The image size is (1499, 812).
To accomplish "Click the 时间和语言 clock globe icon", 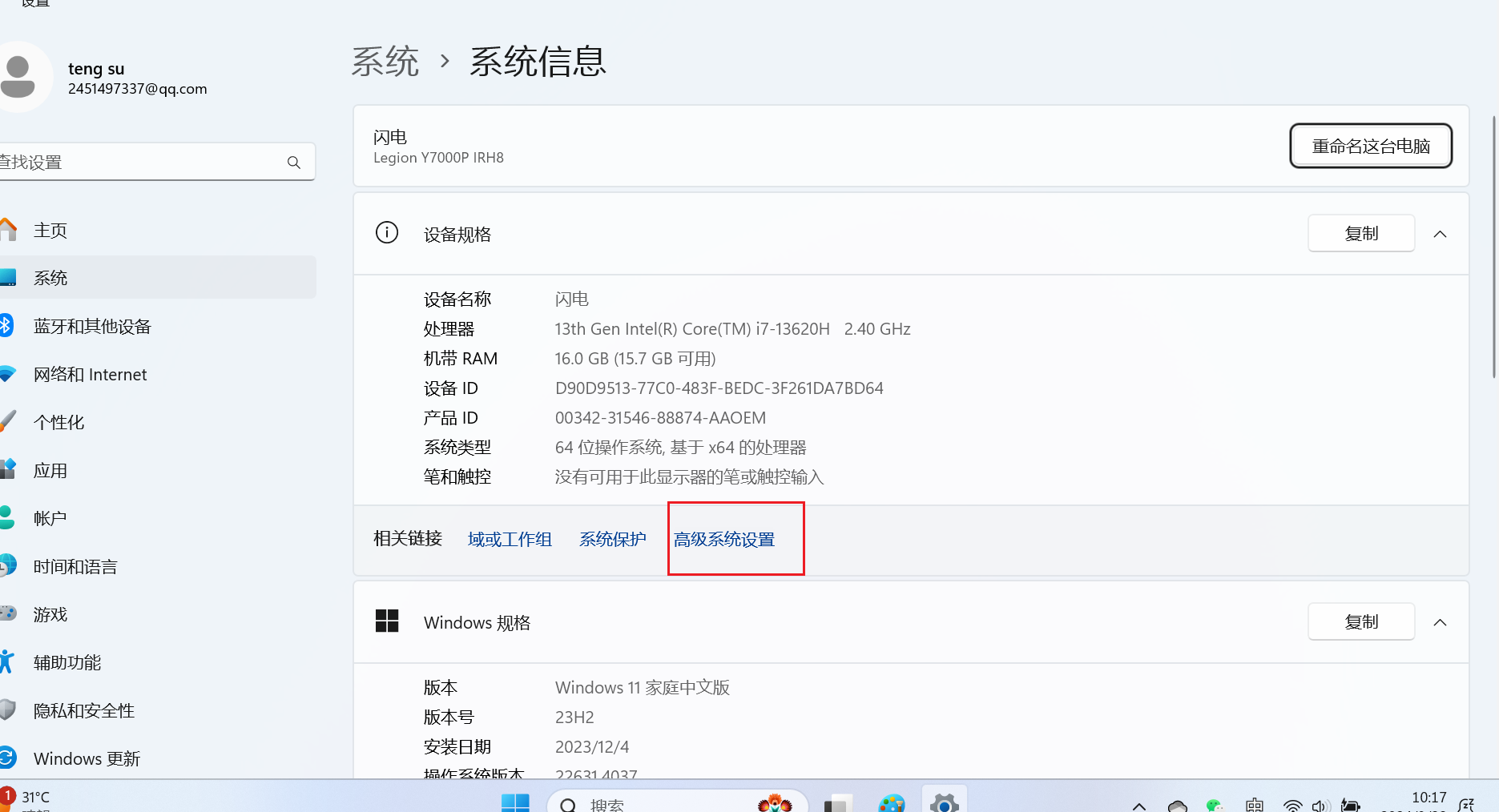I will tap(7, 565).
